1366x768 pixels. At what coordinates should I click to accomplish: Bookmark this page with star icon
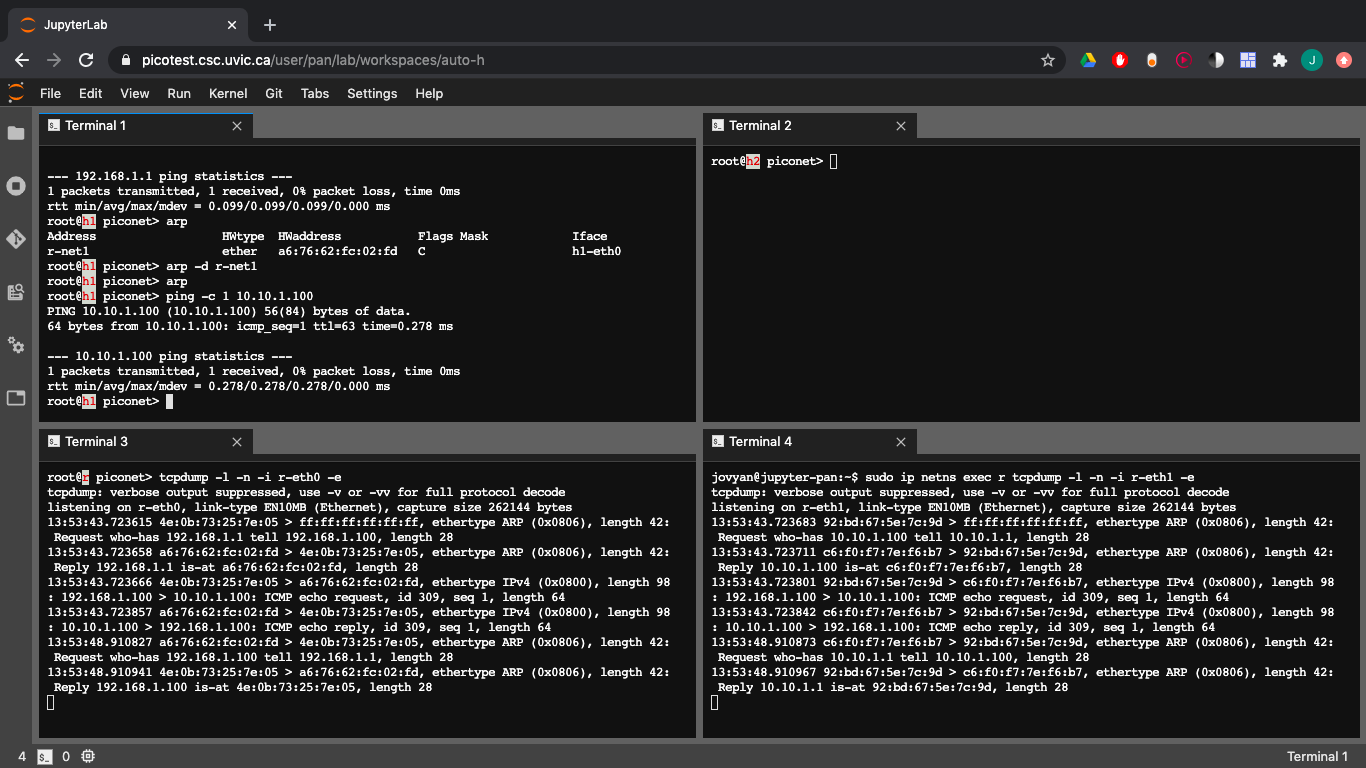pos(1048,60)
